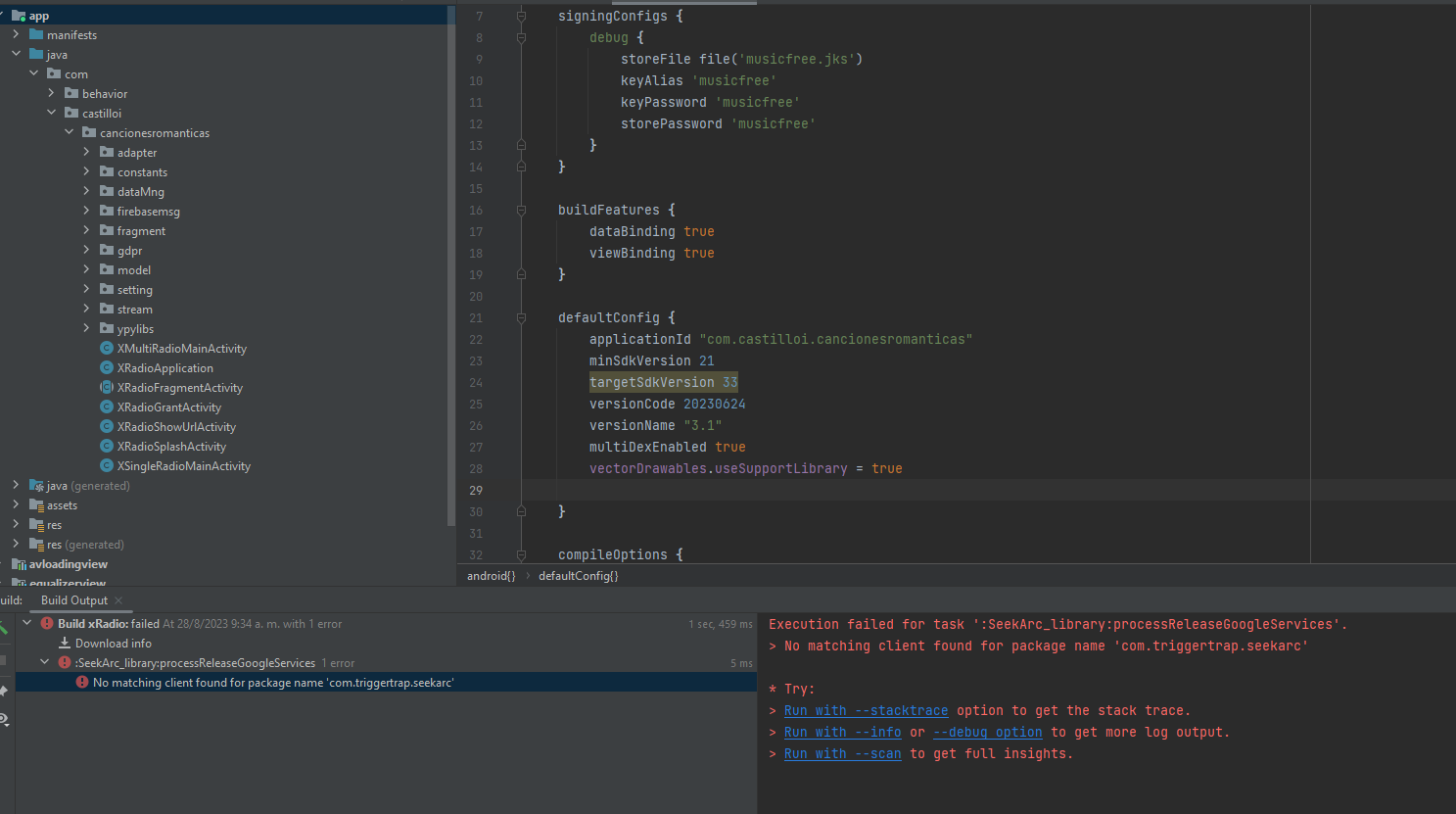Collapse the com package

pos(33,73)
